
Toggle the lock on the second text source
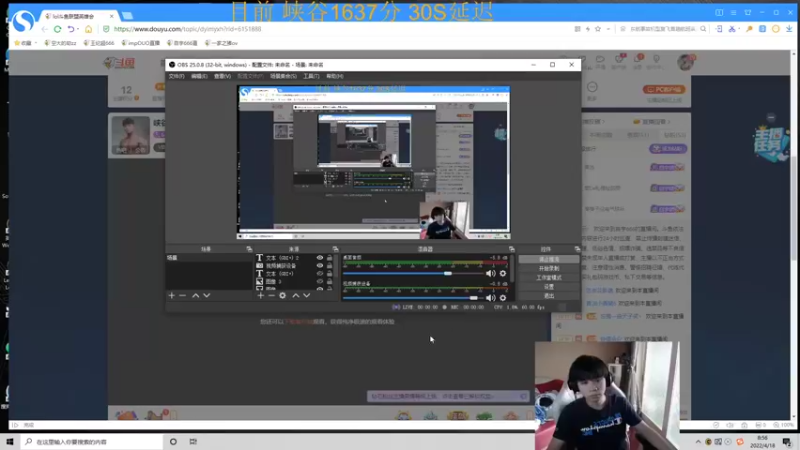tap(330, 273)
